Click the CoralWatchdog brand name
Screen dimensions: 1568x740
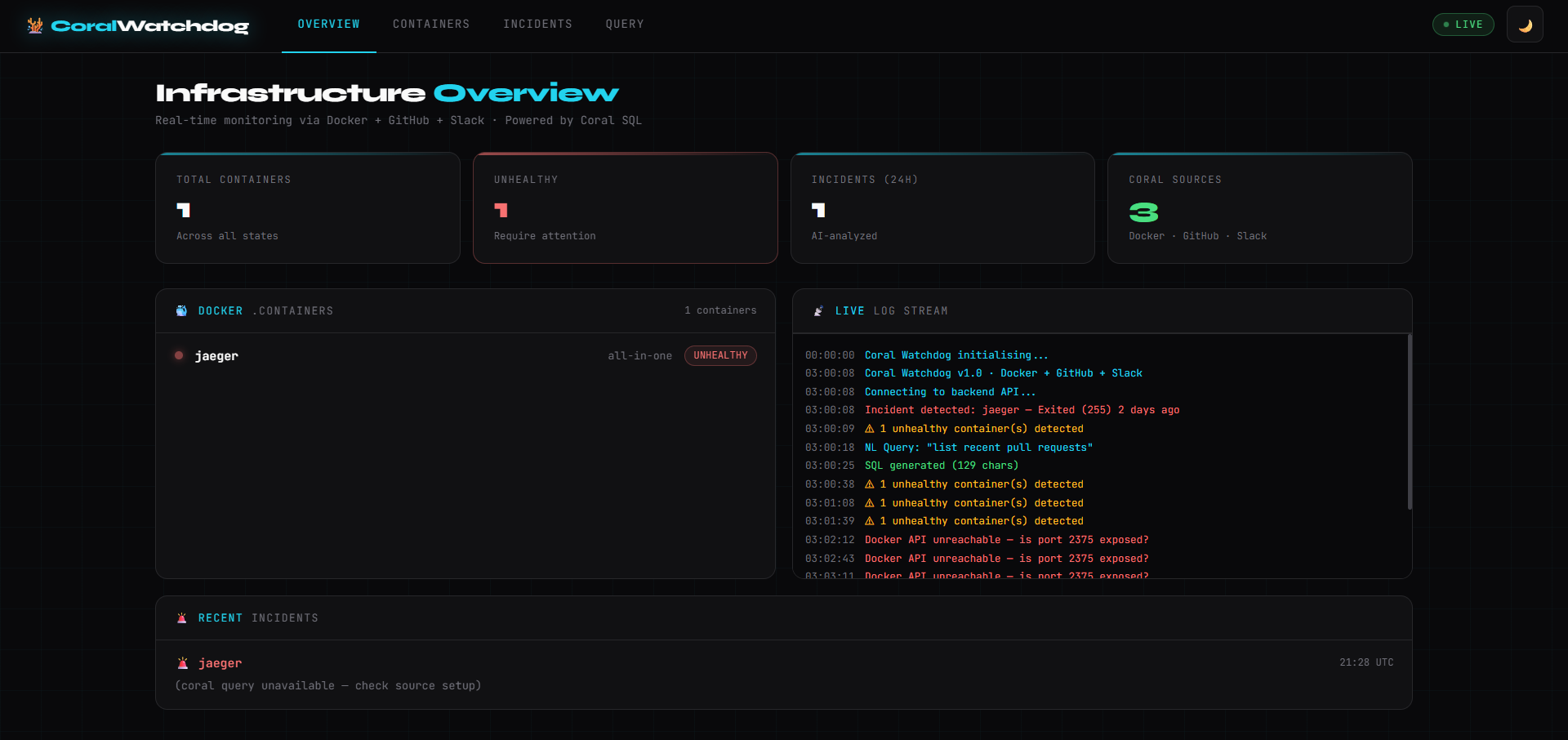click(x=150, y=25)
